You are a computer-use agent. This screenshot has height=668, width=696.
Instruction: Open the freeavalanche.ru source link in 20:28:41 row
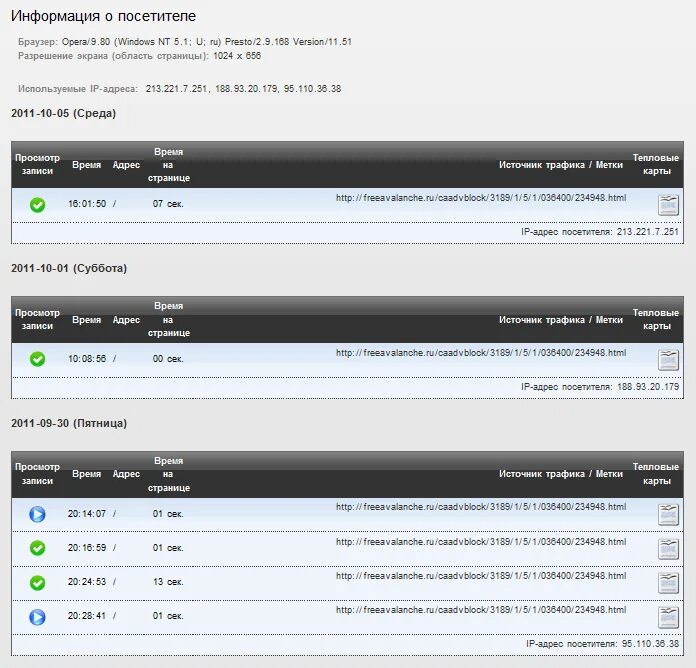pyautogui.click(x=481, y=610)
